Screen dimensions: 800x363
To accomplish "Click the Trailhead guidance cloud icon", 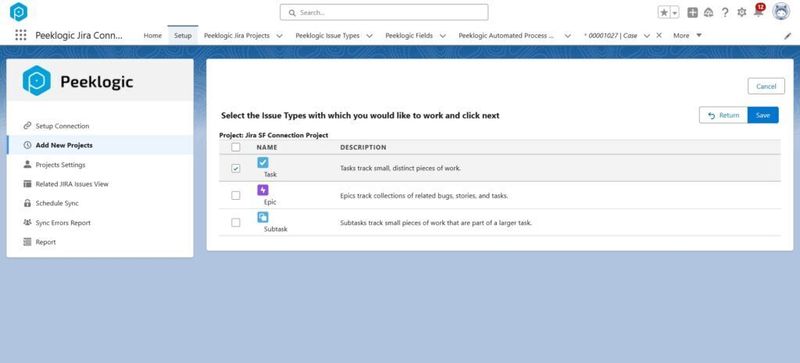I will [x=708, y=13].
